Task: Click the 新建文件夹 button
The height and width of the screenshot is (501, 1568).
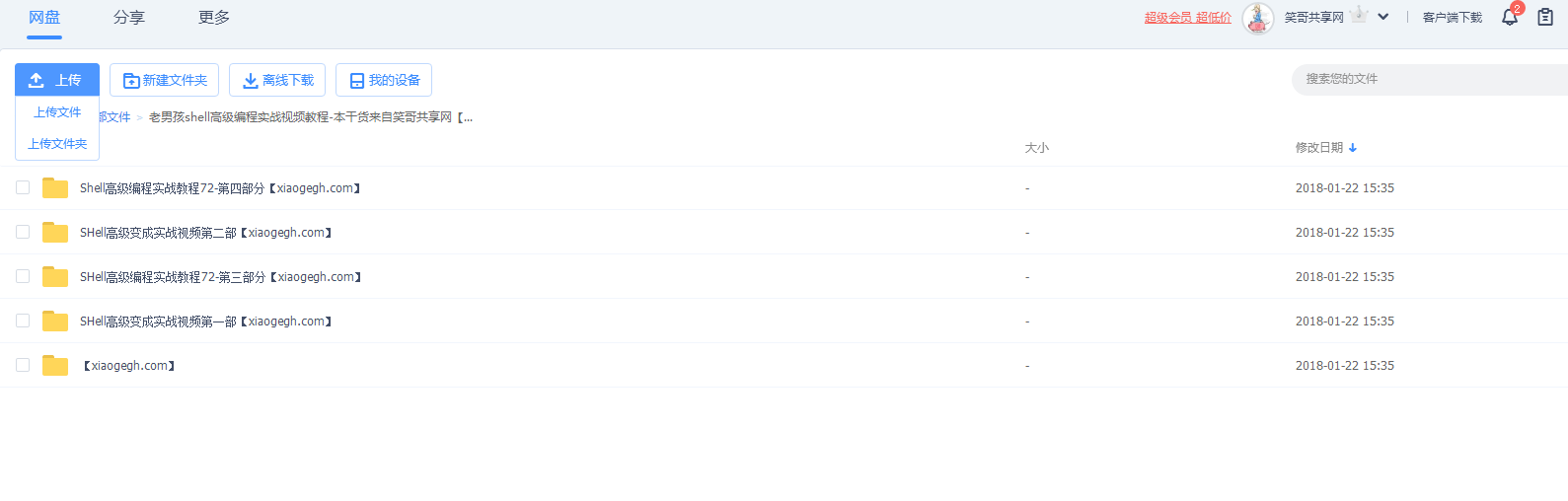Action: [x=164, y=80]
